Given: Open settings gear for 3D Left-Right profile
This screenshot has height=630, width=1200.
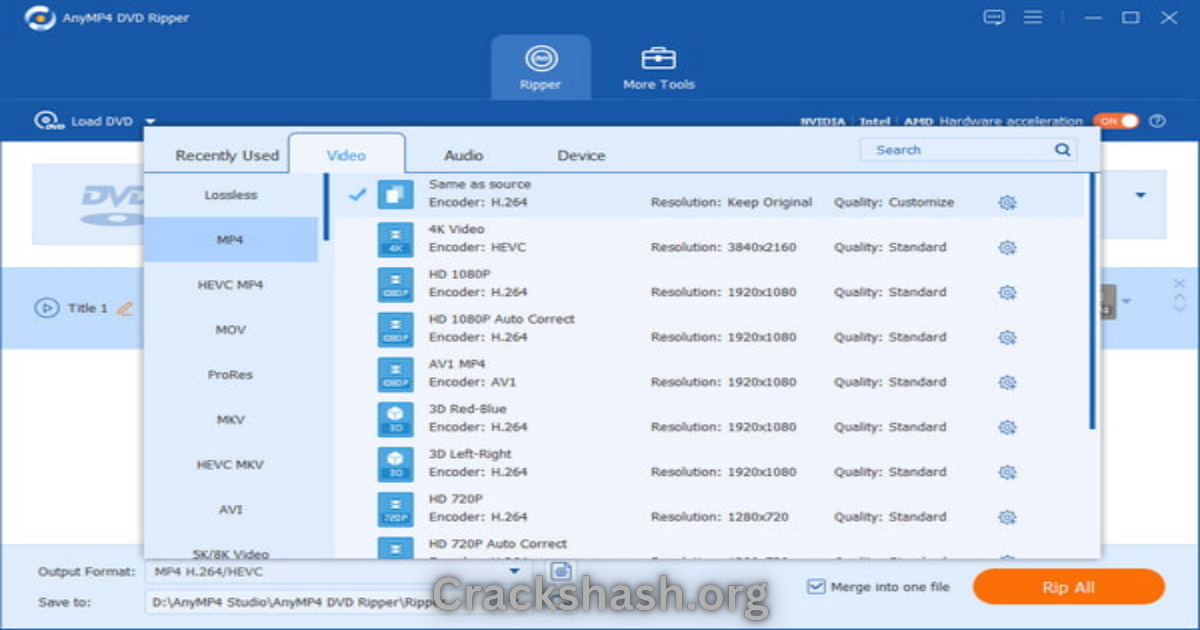Looking at the screenshot, I should point(1007,472).
